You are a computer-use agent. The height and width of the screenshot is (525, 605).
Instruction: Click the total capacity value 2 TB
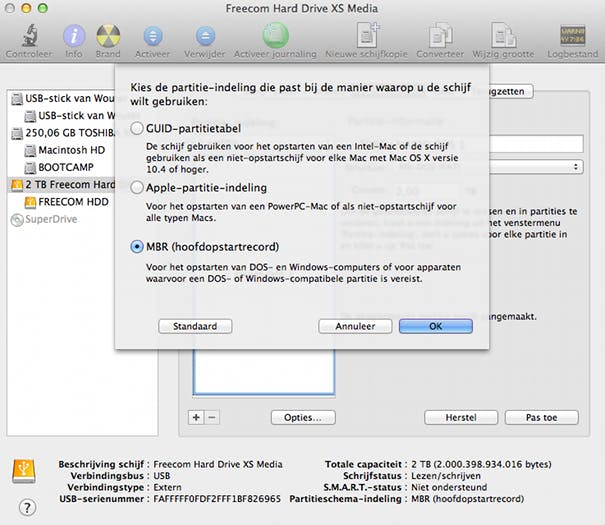tap(481, 464)
